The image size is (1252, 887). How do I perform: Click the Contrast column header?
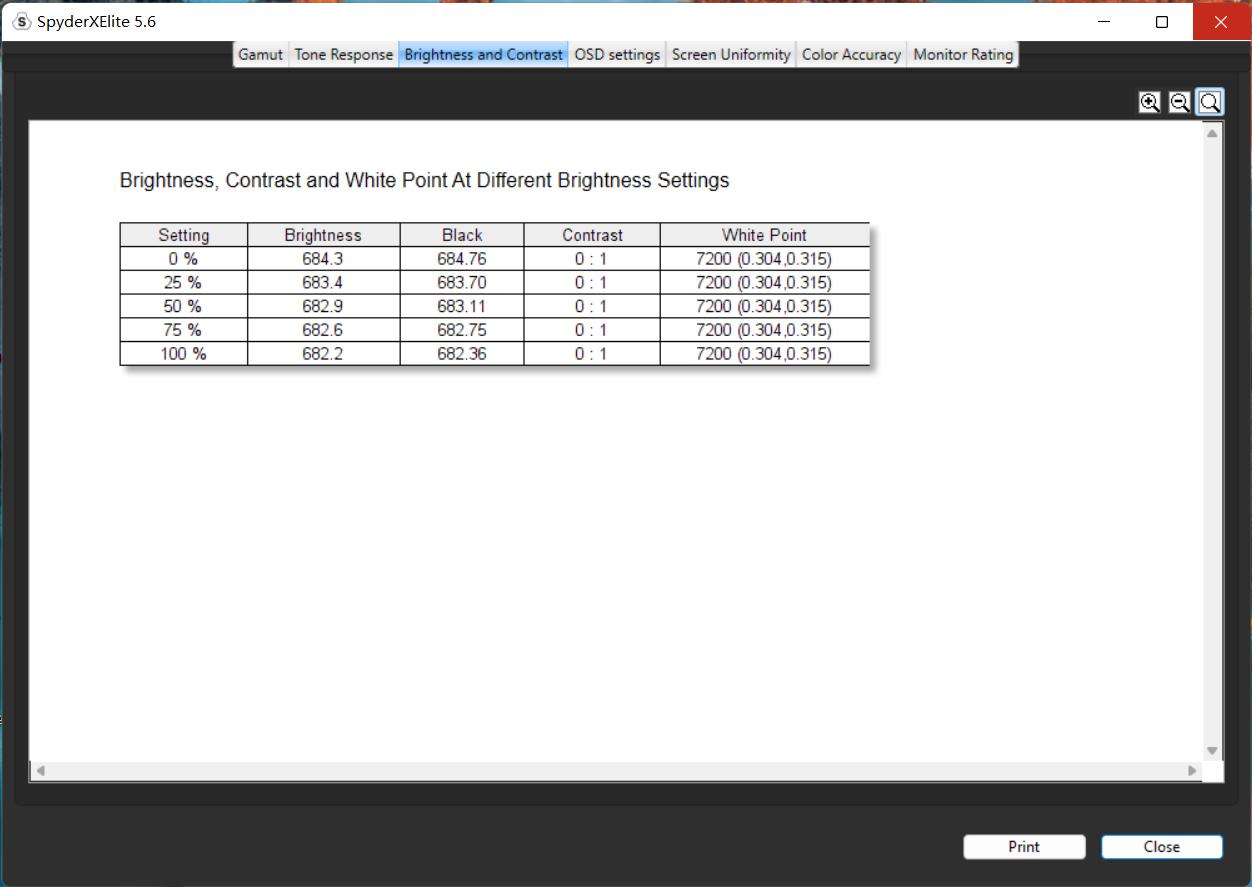coord(592,235)
